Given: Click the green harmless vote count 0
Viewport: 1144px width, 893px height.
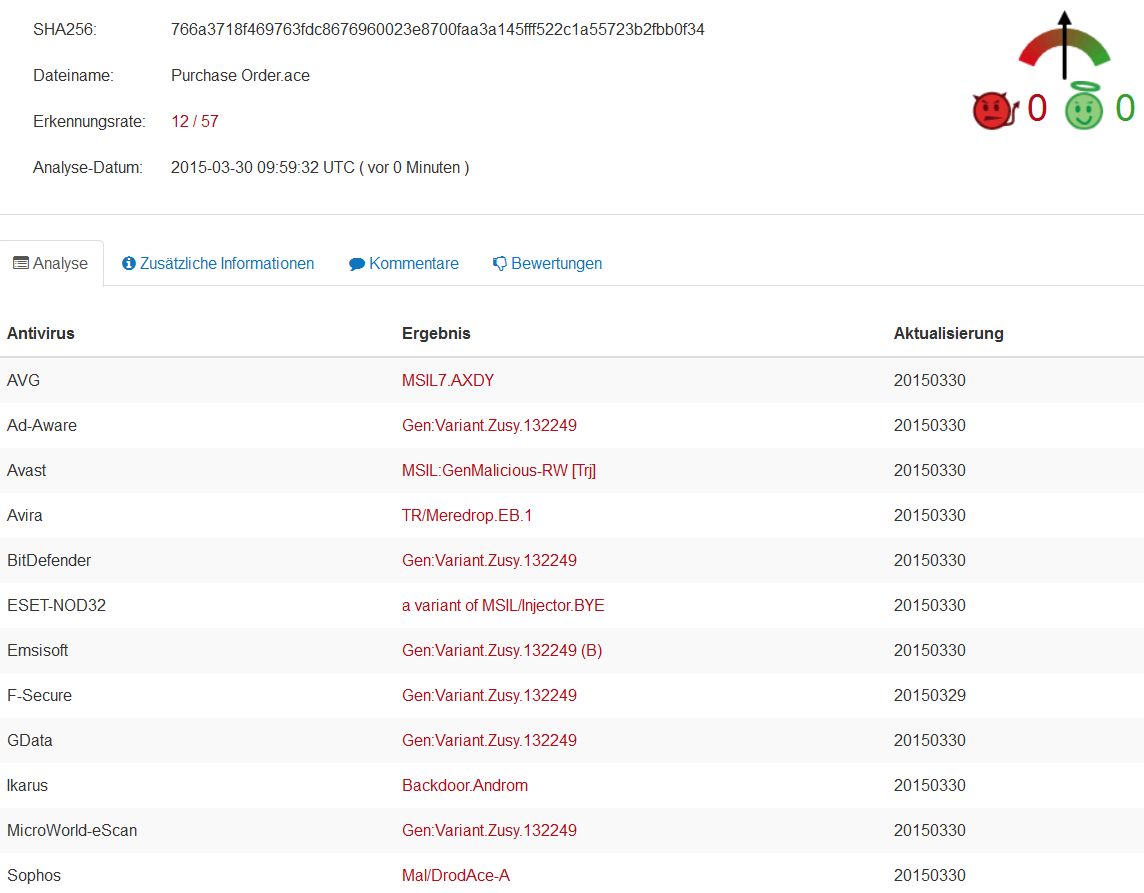Looking at the screenshot, I should (1125, 108).
